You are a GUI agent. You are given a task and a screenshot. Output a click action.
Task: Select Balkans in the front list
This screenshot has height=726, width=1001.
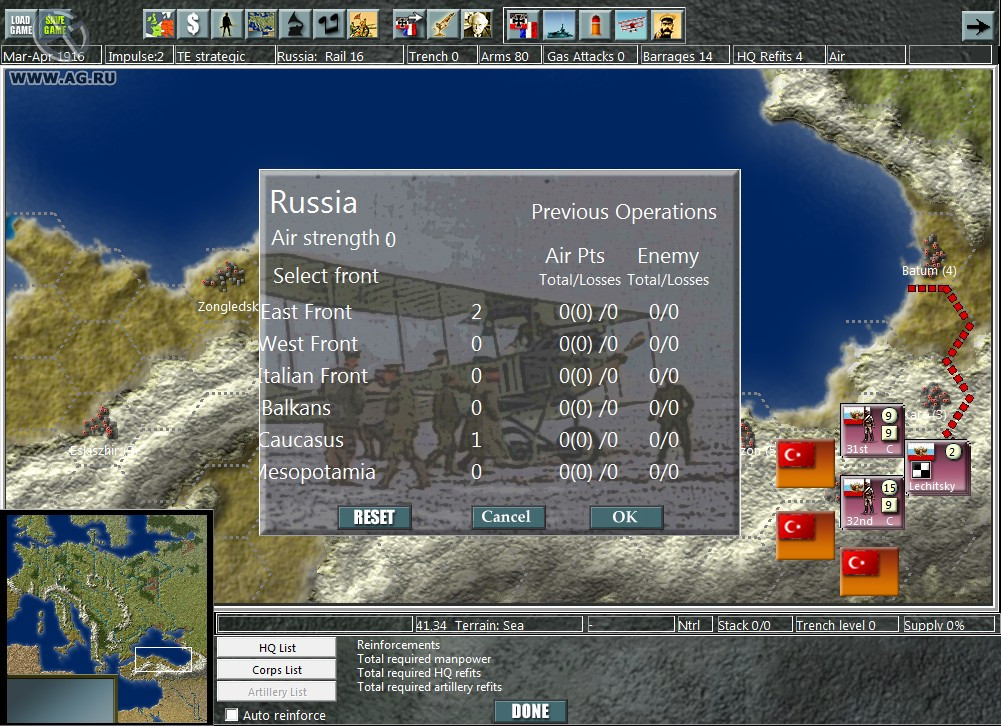pos(296,407)
